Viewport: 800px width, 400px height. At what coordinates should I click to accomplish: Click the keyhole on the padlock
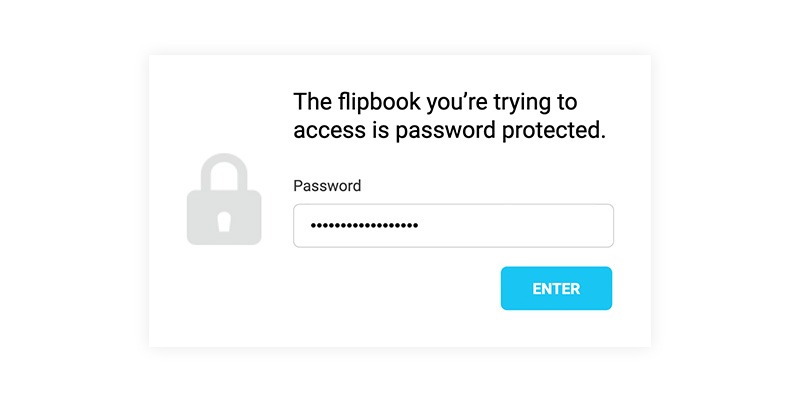224,221
